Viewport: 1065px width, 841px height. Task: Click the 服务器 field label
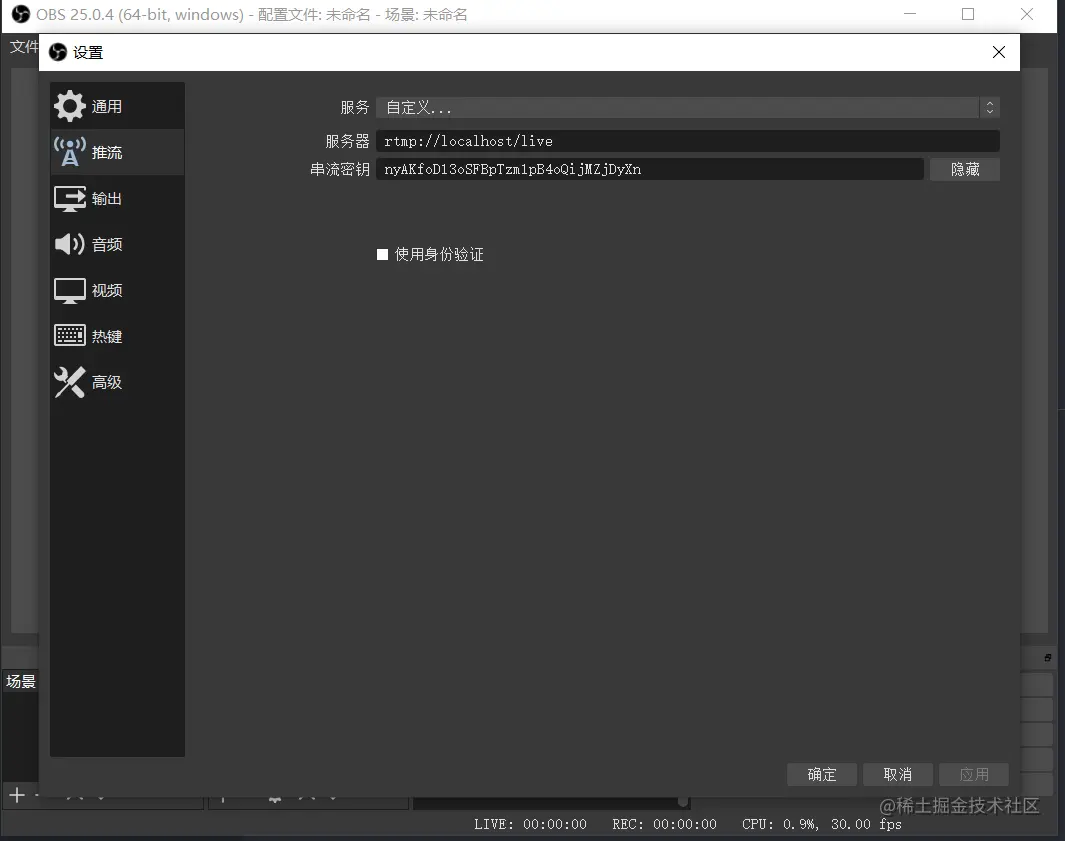[x=347, y=141]
